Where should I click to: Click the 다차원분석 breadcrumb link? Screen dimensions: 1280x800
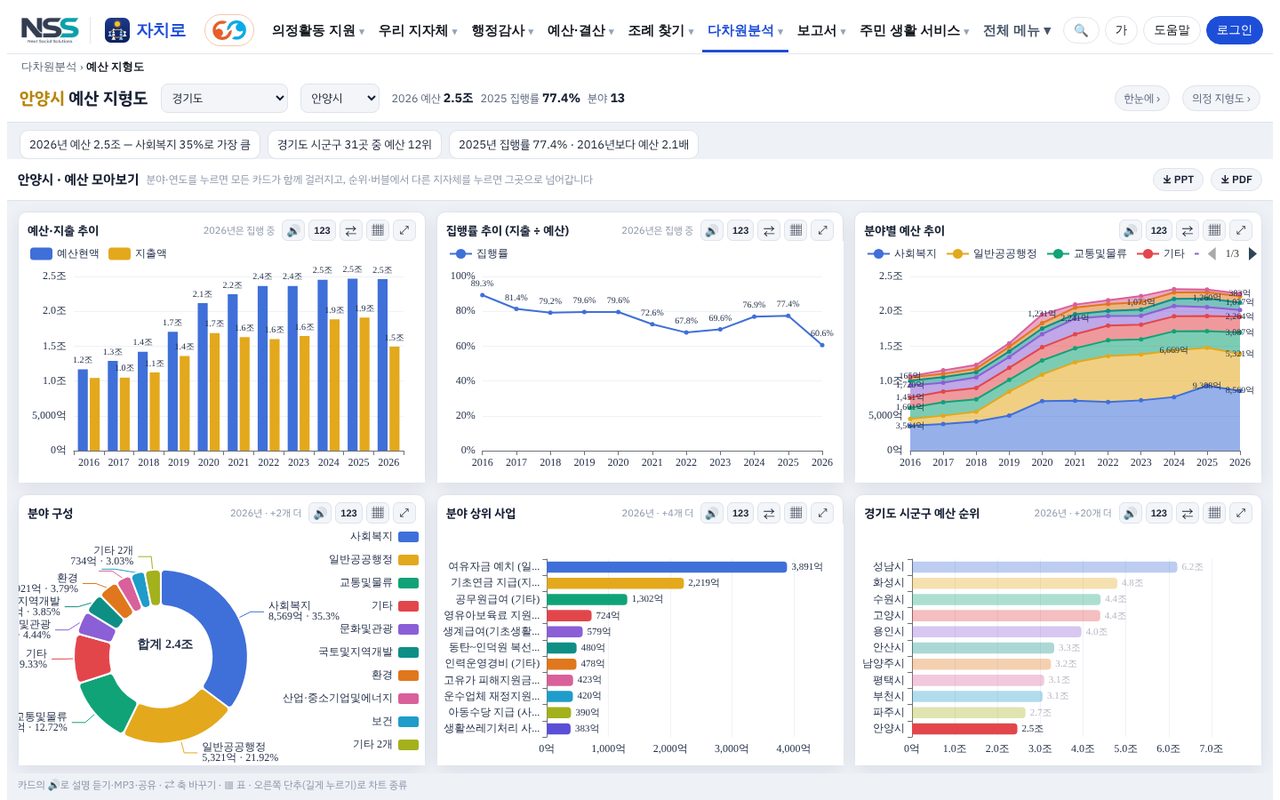48,67
